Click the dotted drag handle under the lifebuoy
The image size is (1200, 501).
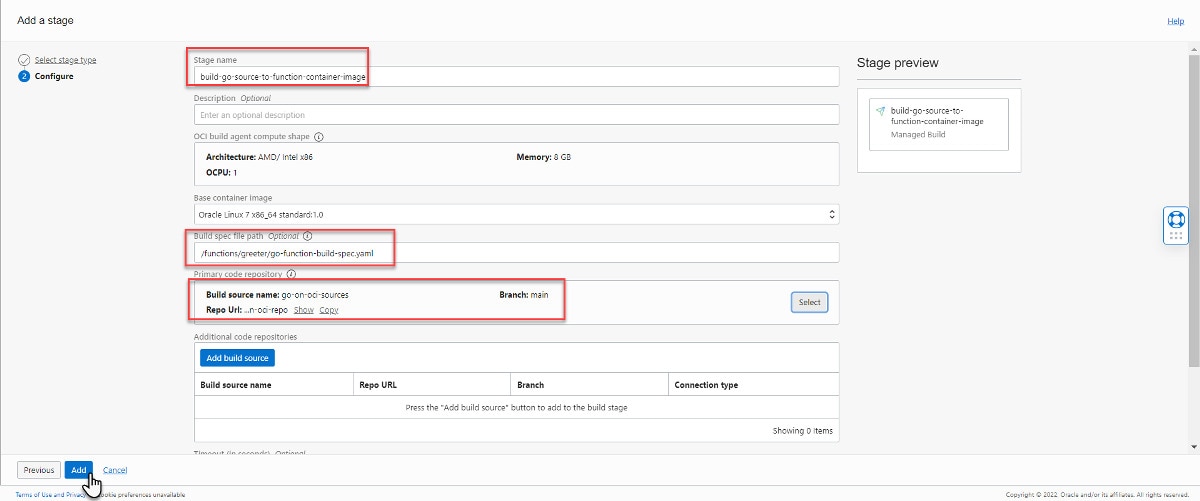pyautogui.click(x=1176, y=236)
